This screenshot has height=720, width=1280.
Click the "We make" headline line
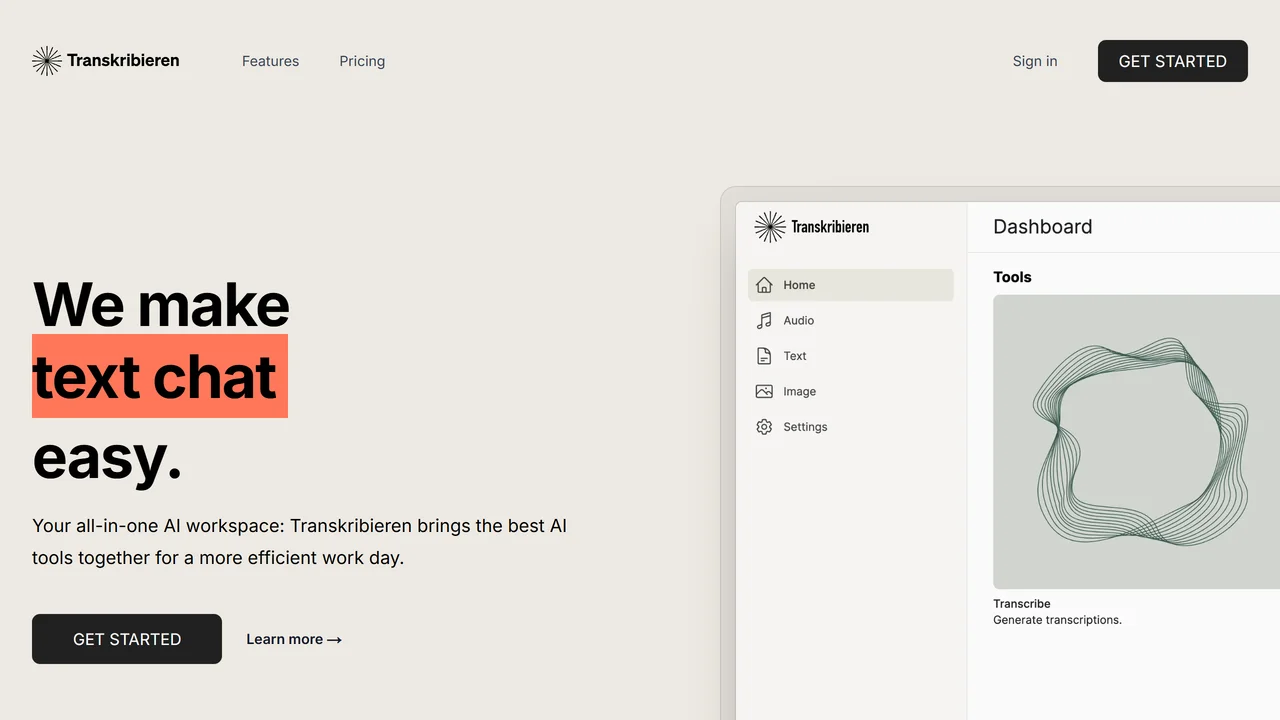click(161, 304)
